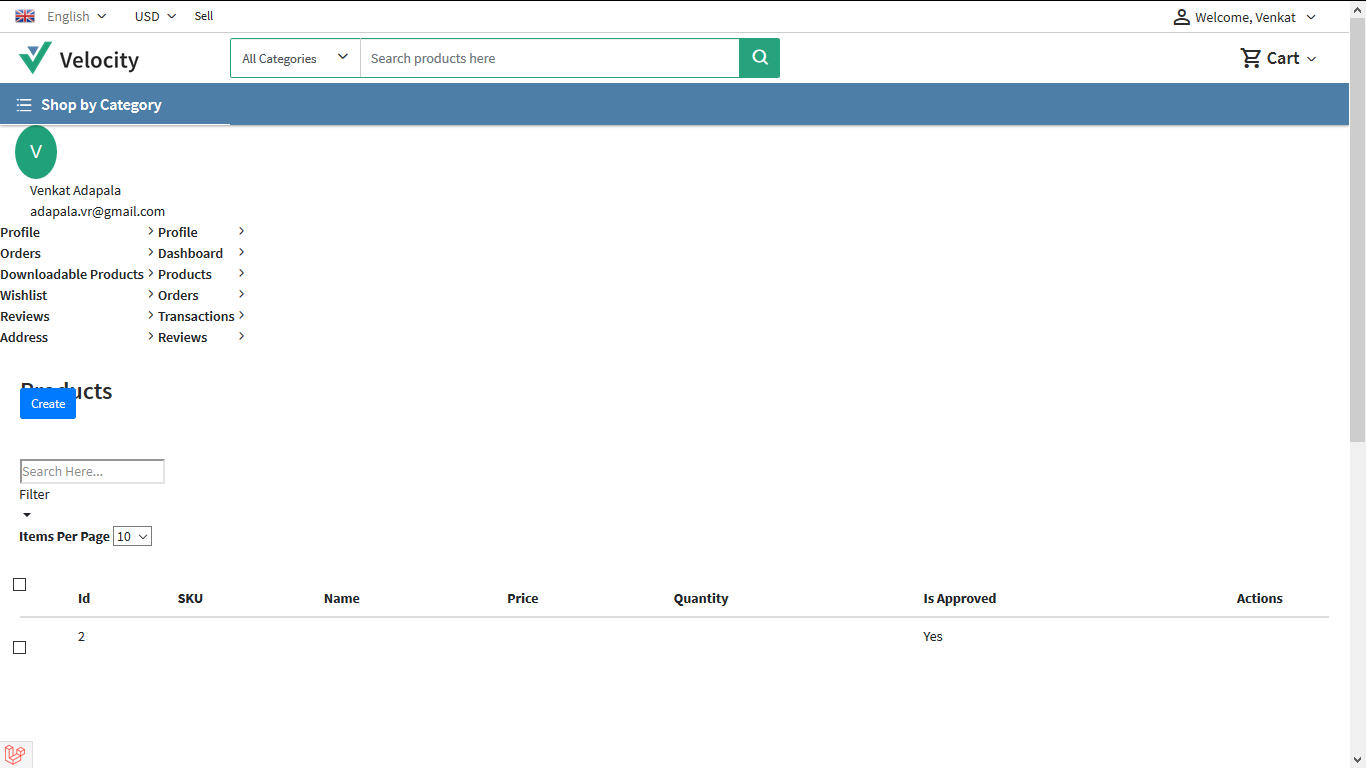
Task: Click the chevron beside customer Profile
Action: tap(151, 231)
